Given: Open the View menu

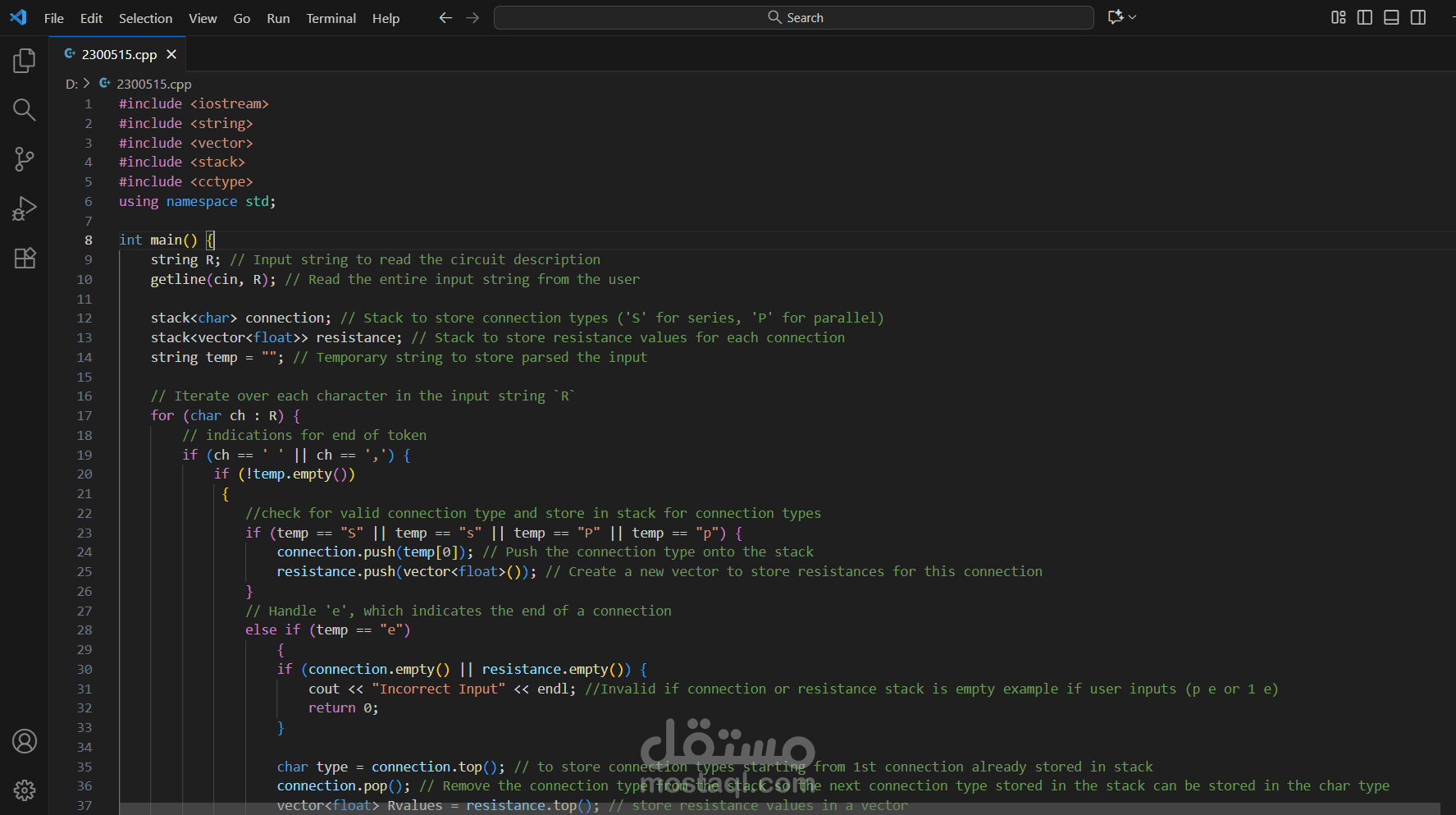Looking at the screenshot, I should pyautogui.click(x=203, y=18).
